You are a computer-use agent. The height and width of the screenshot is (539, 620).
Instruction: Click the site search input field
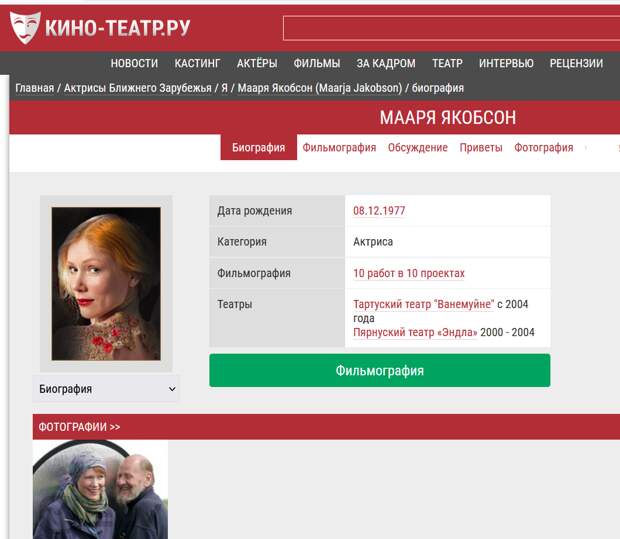[452, 28]
